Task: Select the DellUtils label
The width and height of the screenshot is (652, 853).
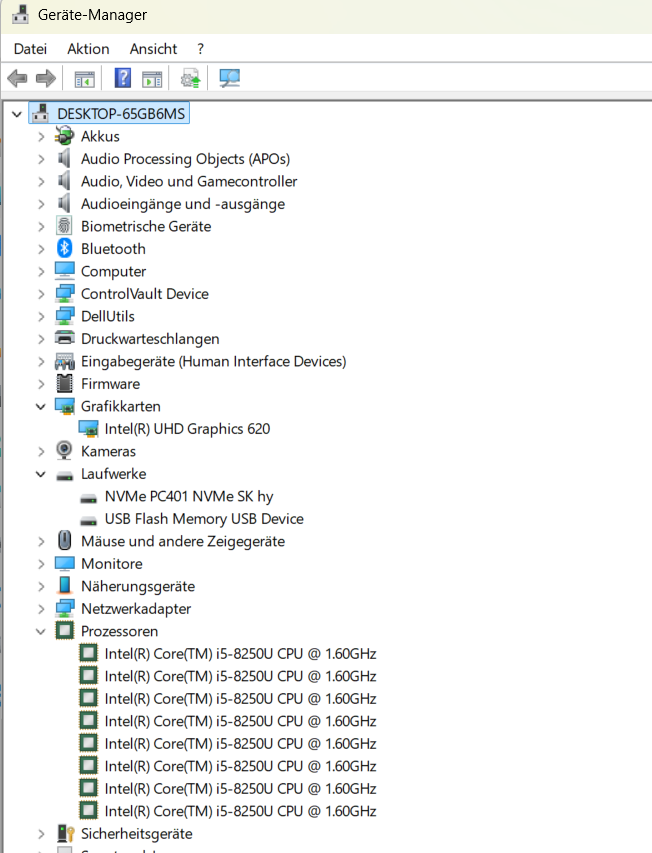Action: (x=108, y=316)
